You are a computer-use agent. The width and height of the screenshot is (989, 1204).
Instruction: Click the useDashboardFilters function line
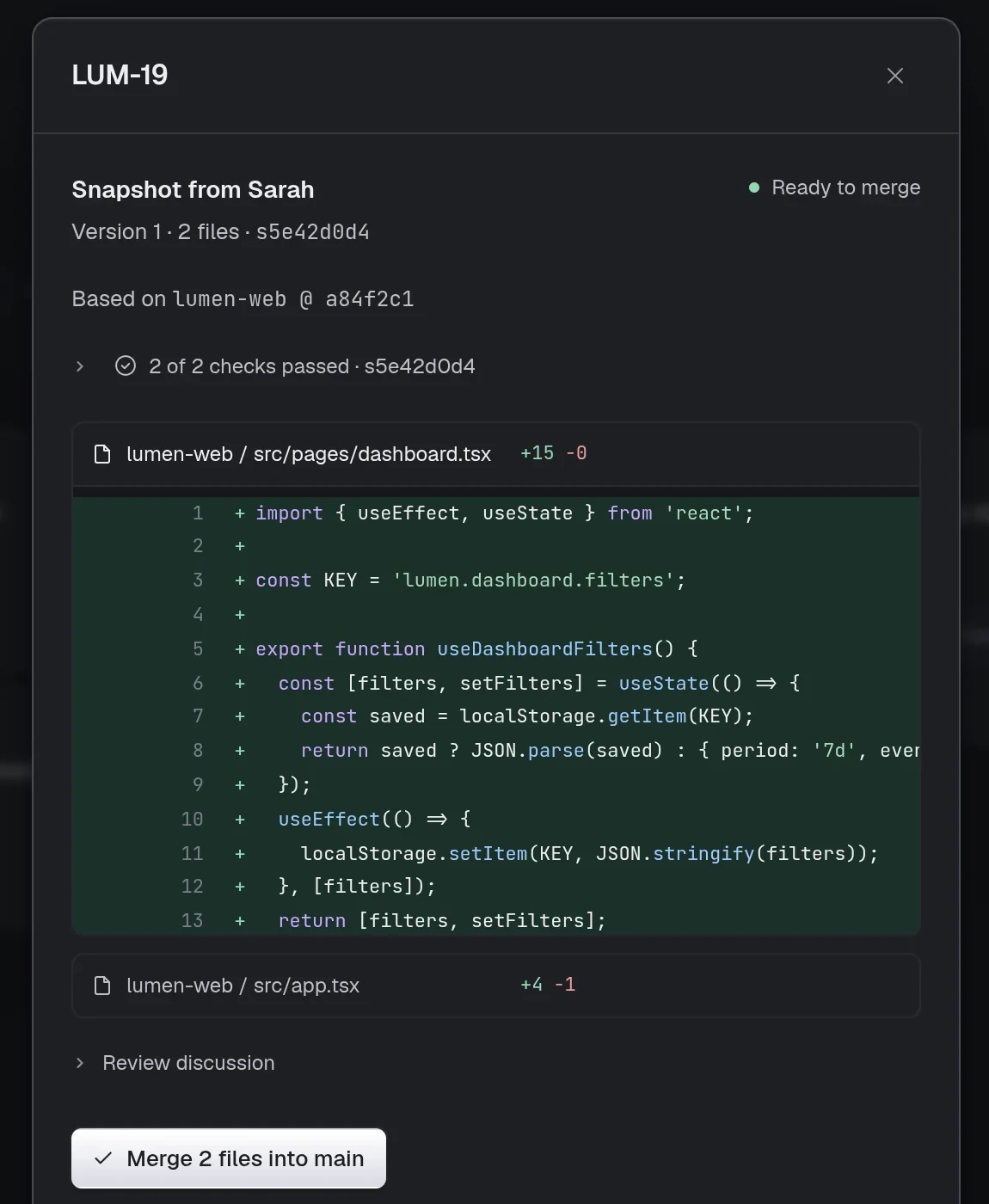(x=496, y=649)
